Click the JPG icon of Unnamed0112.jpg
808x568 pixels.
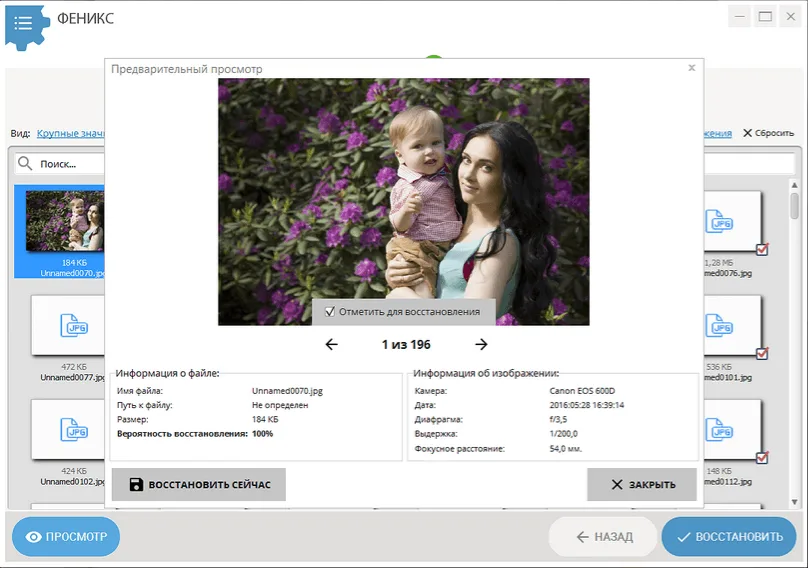pos(720,429)
